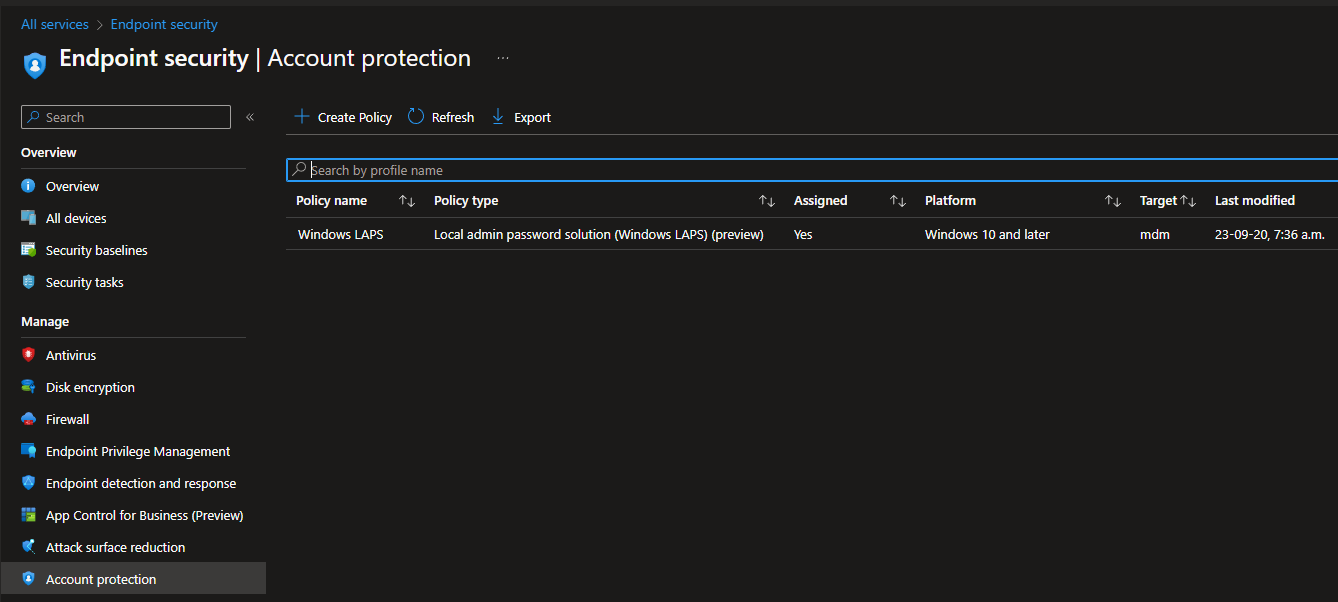Image resolution: width=1338 pixels, height=602 pixels.
Task: Click the 'mdm' target cell
Action: (1155, 234)
